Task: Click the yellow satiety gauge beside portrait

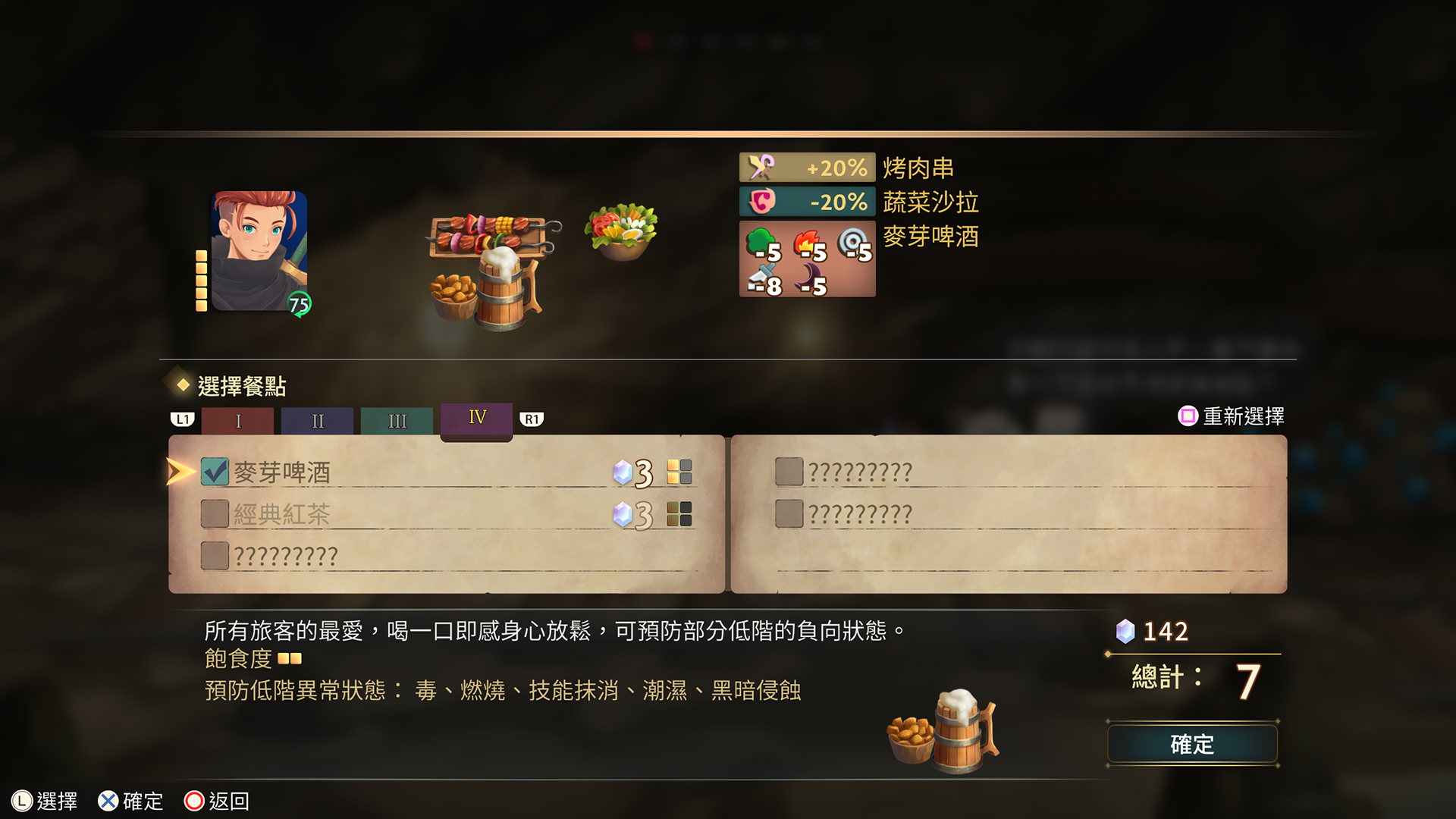Action: coord(201,281)
